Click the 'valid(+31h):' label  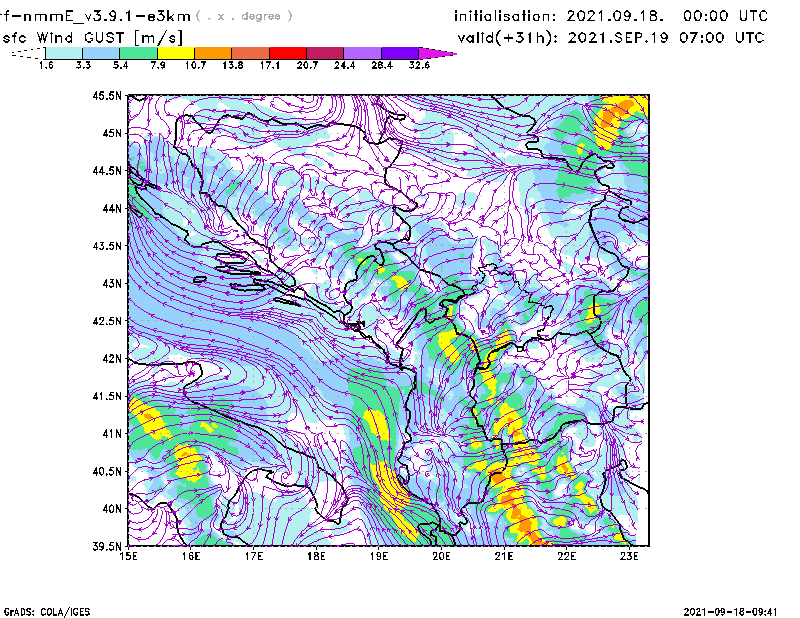point(509,38)
